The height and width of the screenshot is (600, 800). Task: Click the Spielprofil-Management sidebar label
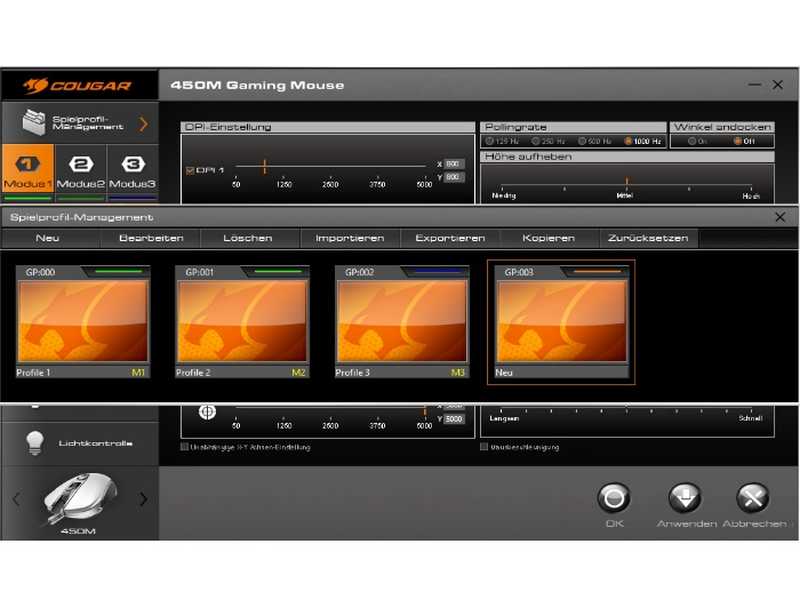click(88, 123)
